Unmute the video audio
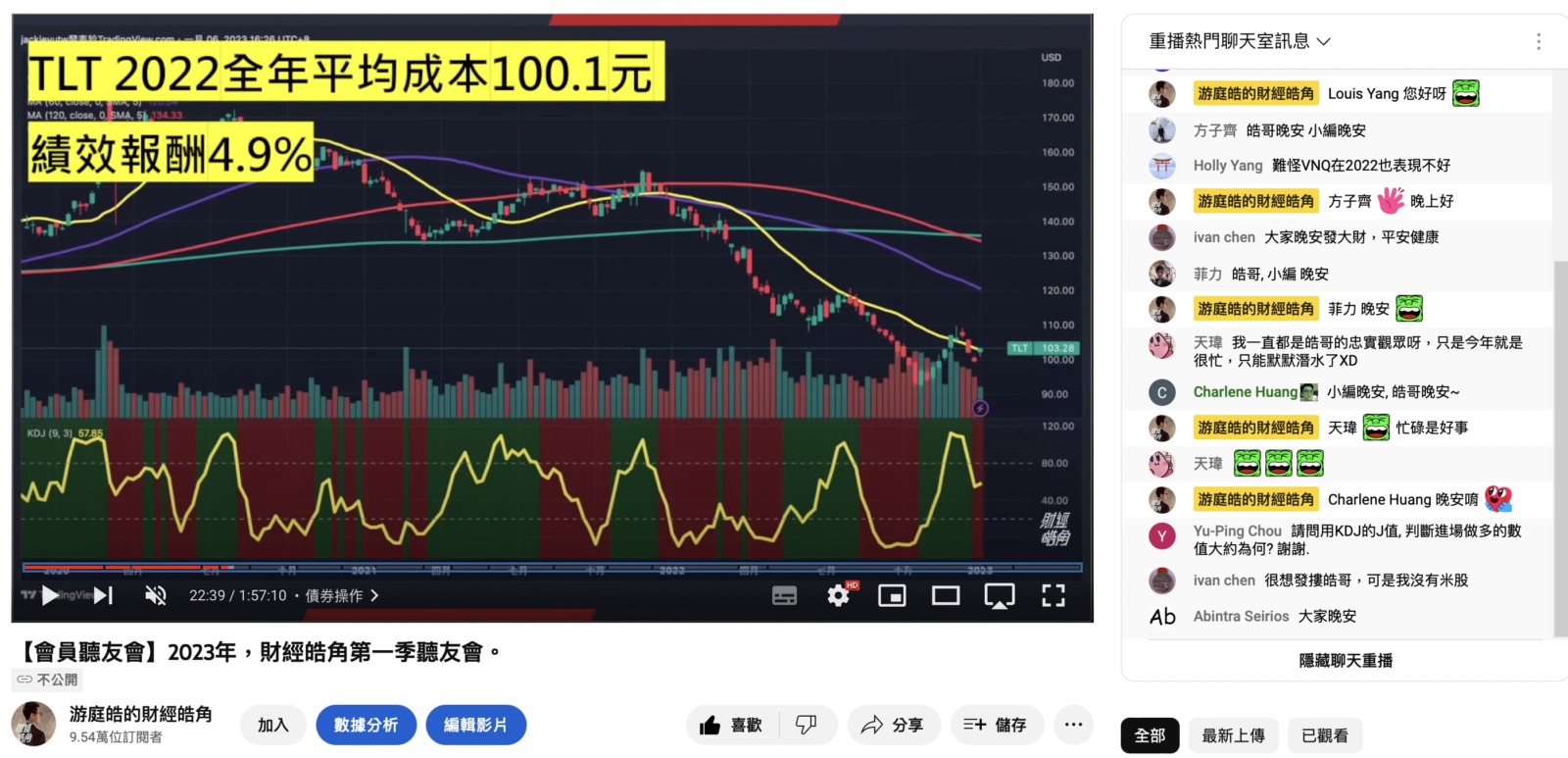The image size is (1568, 758). [155, 595]
